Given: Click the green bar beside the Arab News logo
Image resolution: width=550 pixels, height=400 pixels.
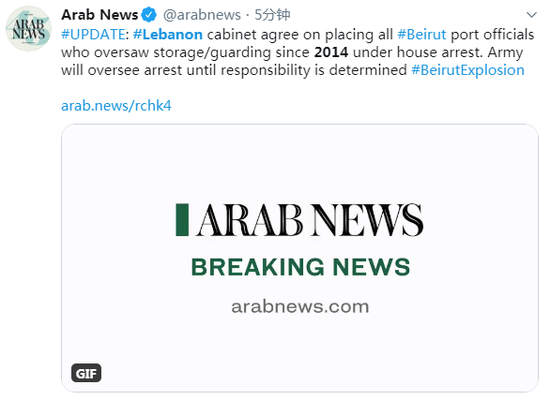Looking at the screenshot, I should click(182, 220).
